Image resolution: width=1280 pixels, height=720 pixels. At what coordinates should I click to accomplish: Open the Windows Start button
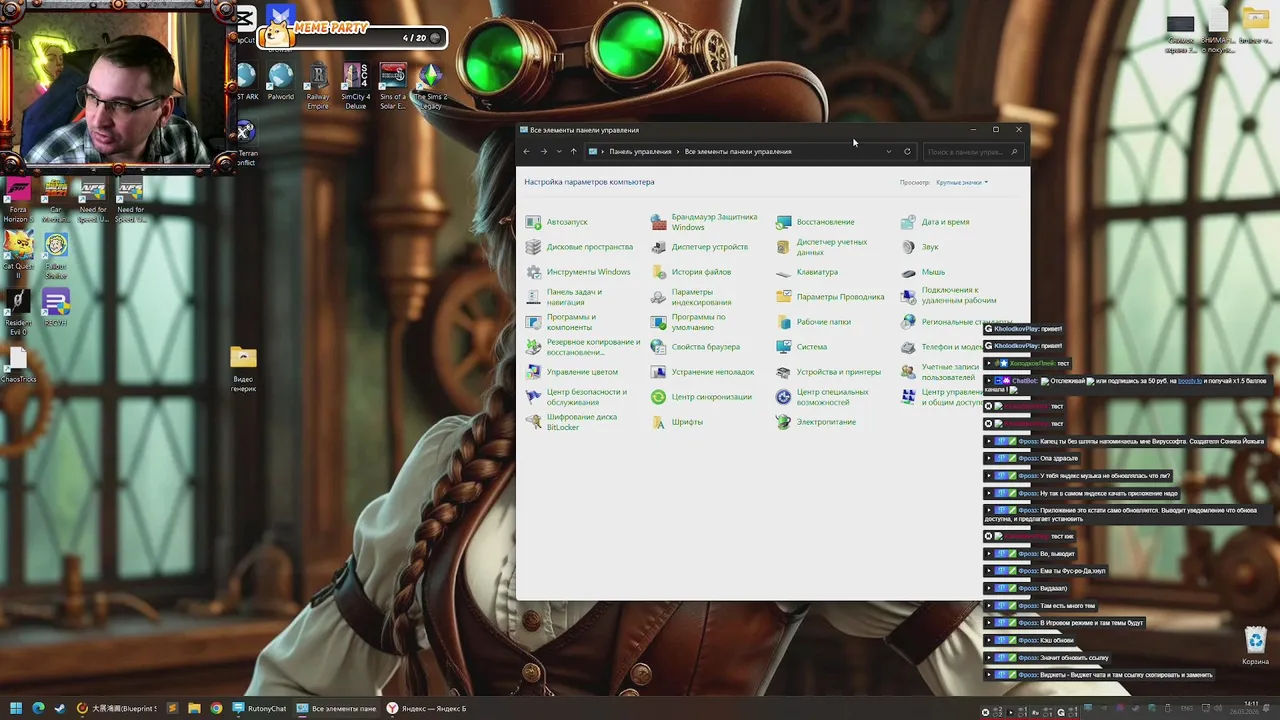coord(16,709)
